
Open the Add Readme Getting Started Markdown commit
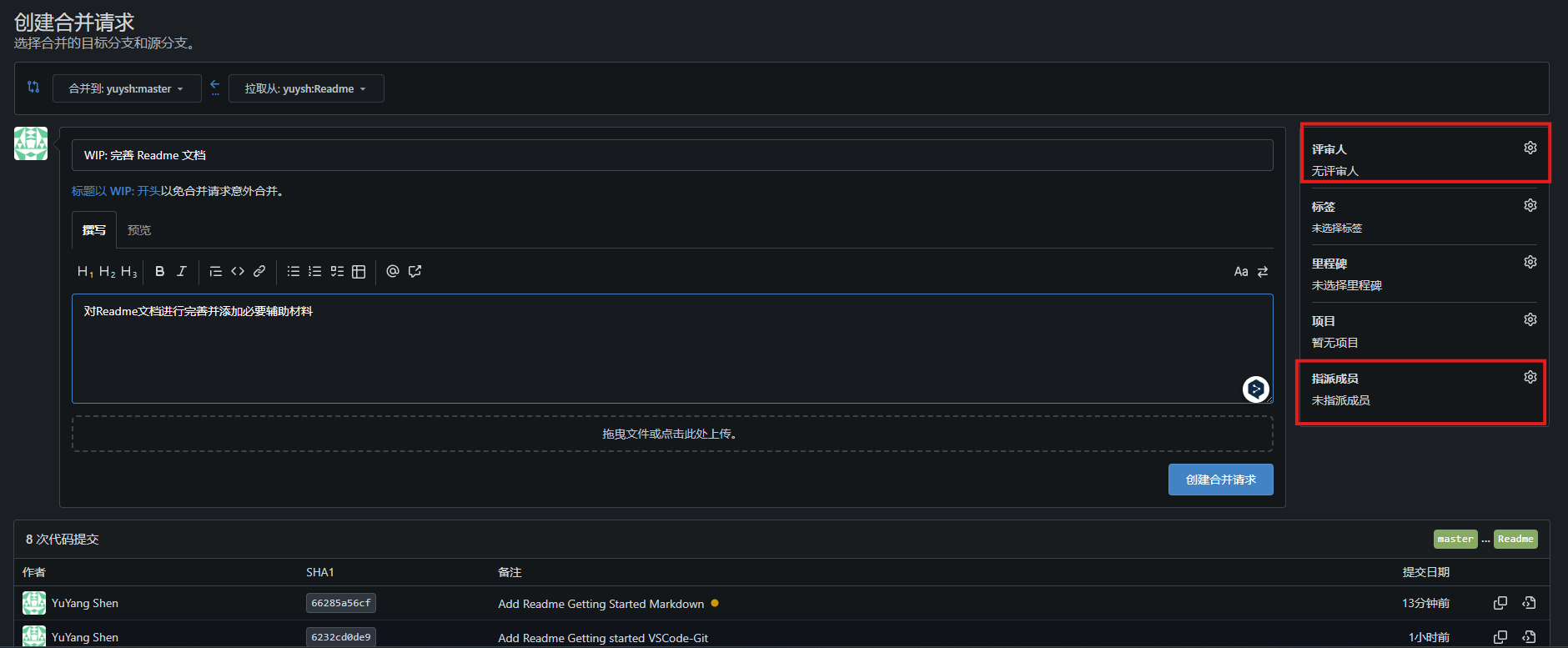click(x=601, y=604)
